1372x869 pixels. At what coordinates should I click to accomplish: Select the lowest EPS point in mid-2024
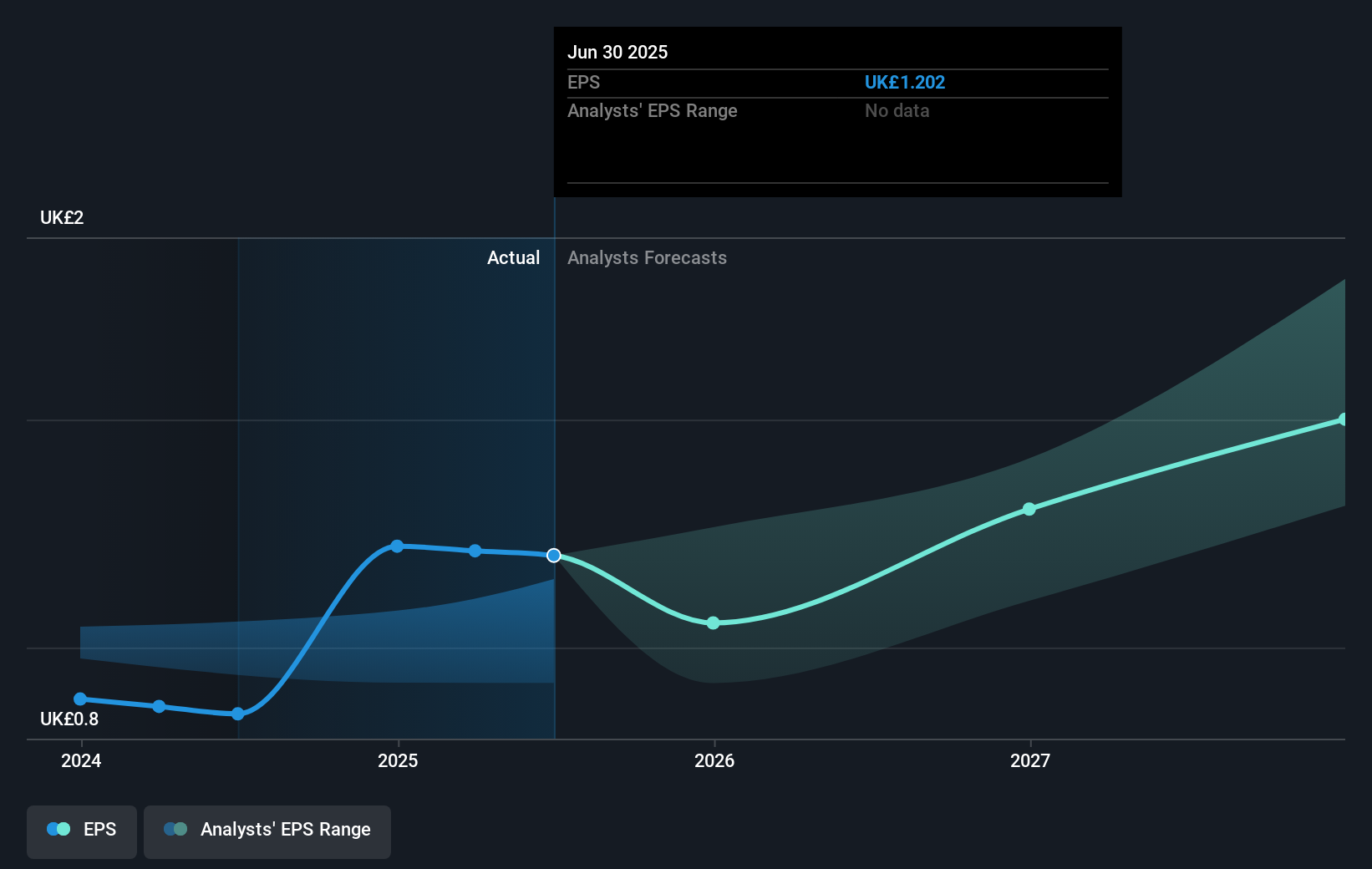pyautogui.click(x=238, y=714)
